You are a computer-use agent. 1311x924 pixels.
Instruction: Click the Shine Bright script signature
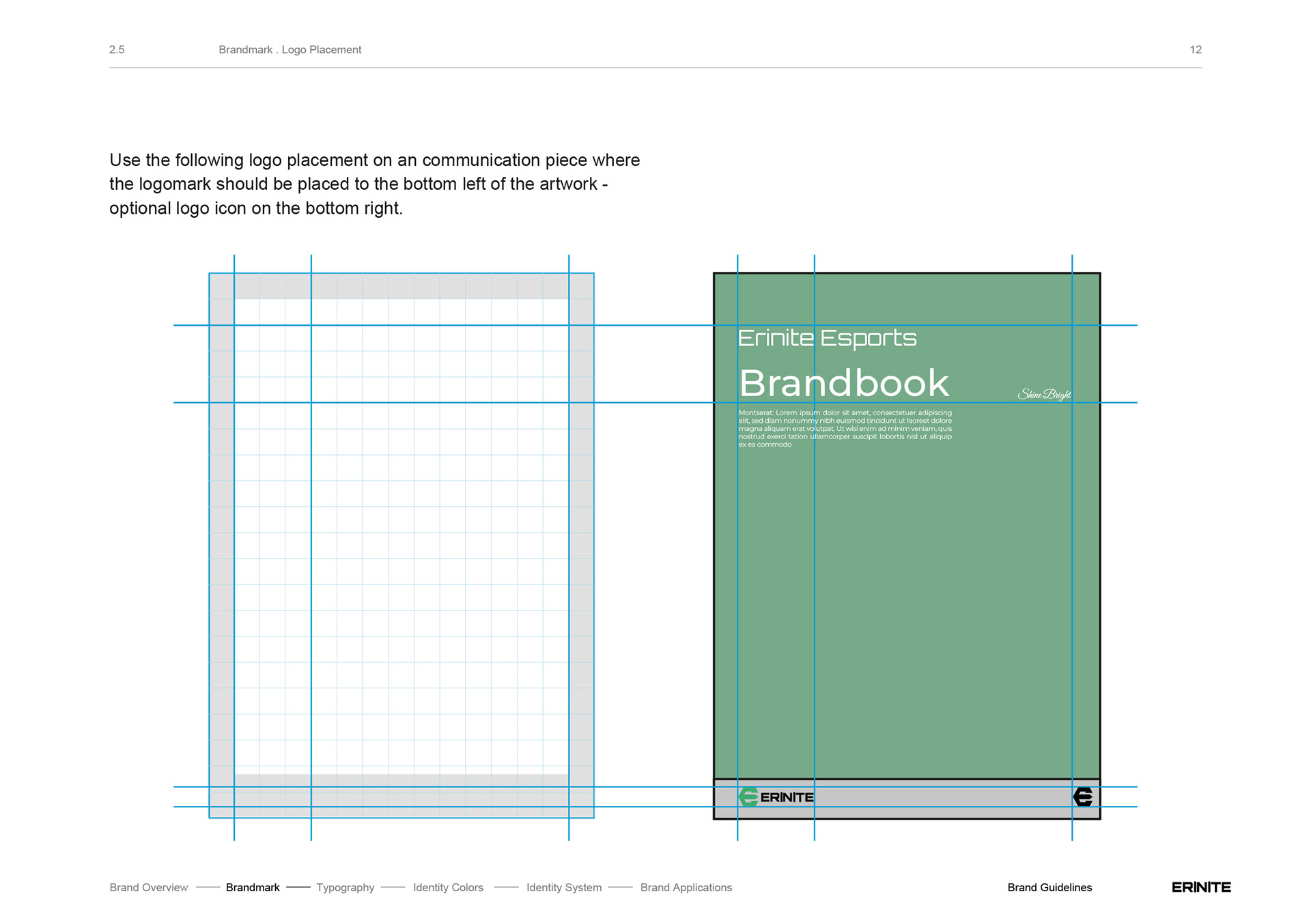click(1044, 395)
